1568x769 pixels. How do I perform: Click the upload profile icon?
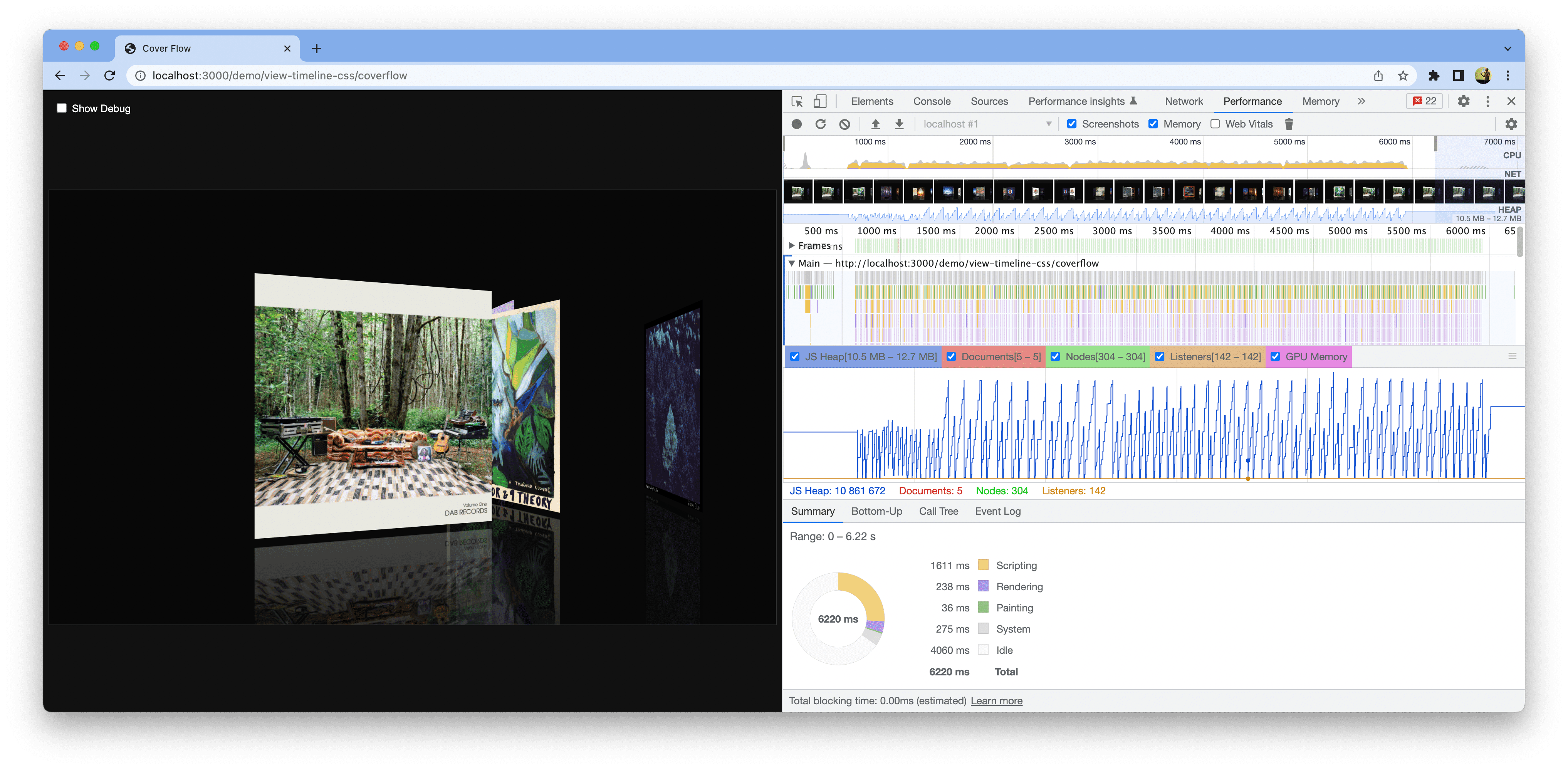[x=871, y=124]
